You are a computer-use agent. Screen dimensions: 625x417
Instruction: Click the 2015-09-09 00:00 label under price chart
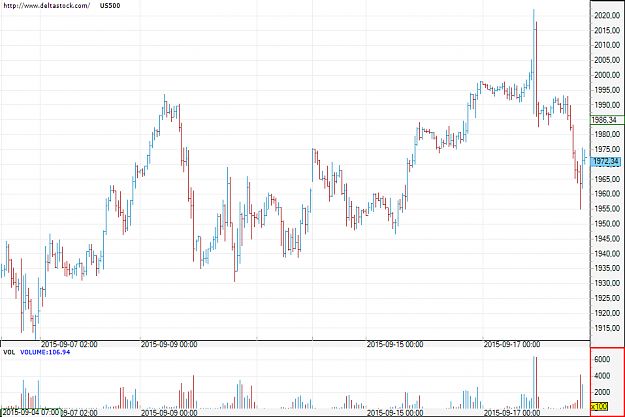coord(169,344)
